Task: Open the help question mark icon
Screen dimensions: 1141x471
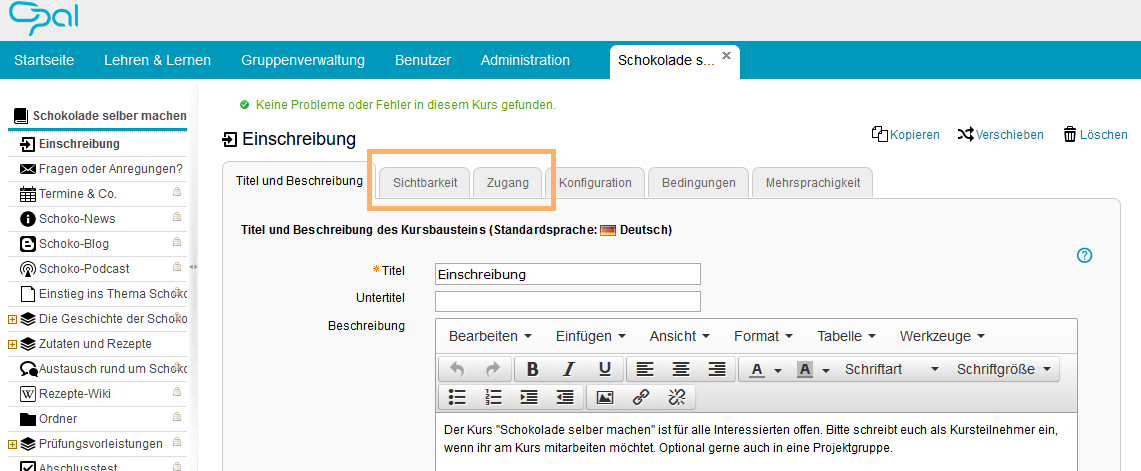Action: [1084, 256]
